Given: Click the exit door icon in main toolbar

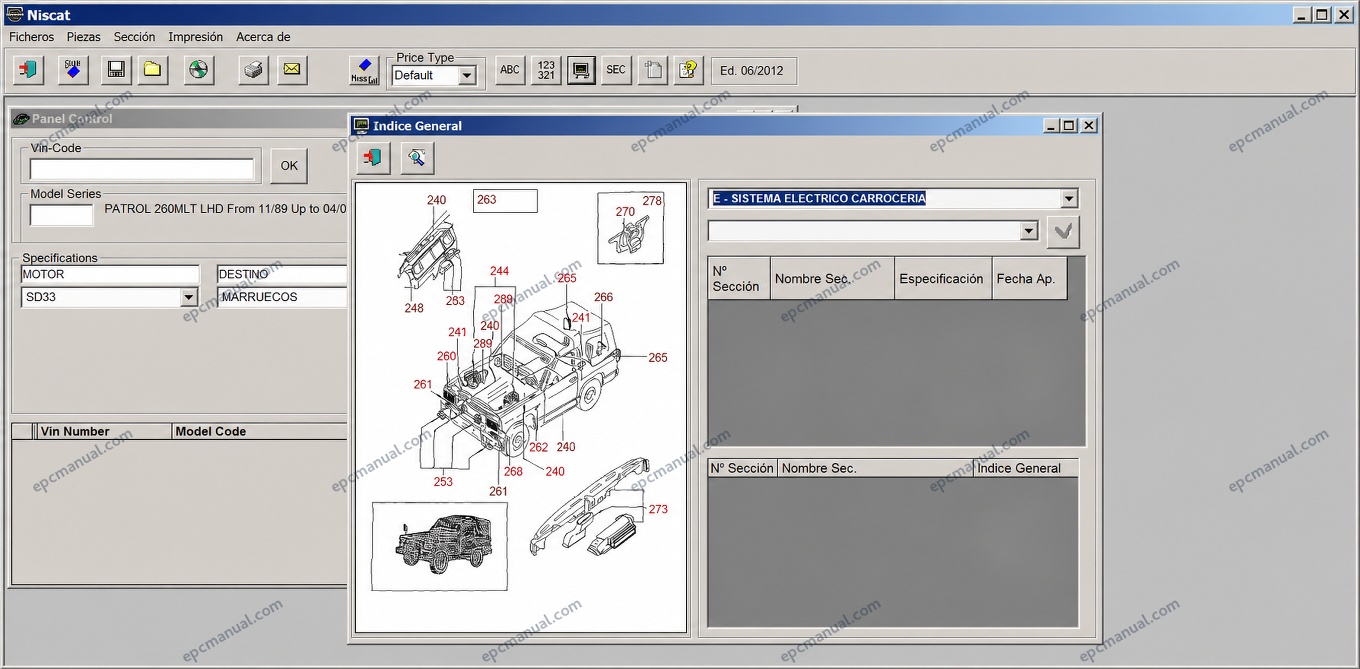Looking at the screenshot, I should click(x=29, y=70).
